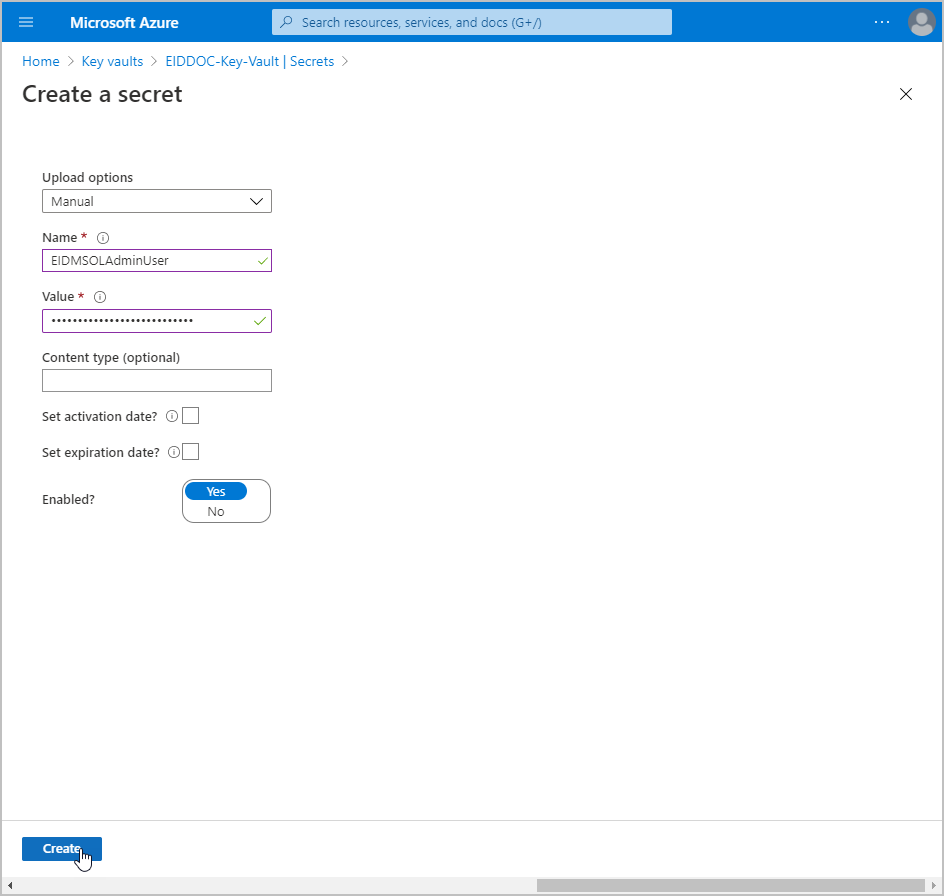The height and width of the screenshot is (896, 944).
Task: Open the top bar ellipsis menu
Action: click(881, 22)
